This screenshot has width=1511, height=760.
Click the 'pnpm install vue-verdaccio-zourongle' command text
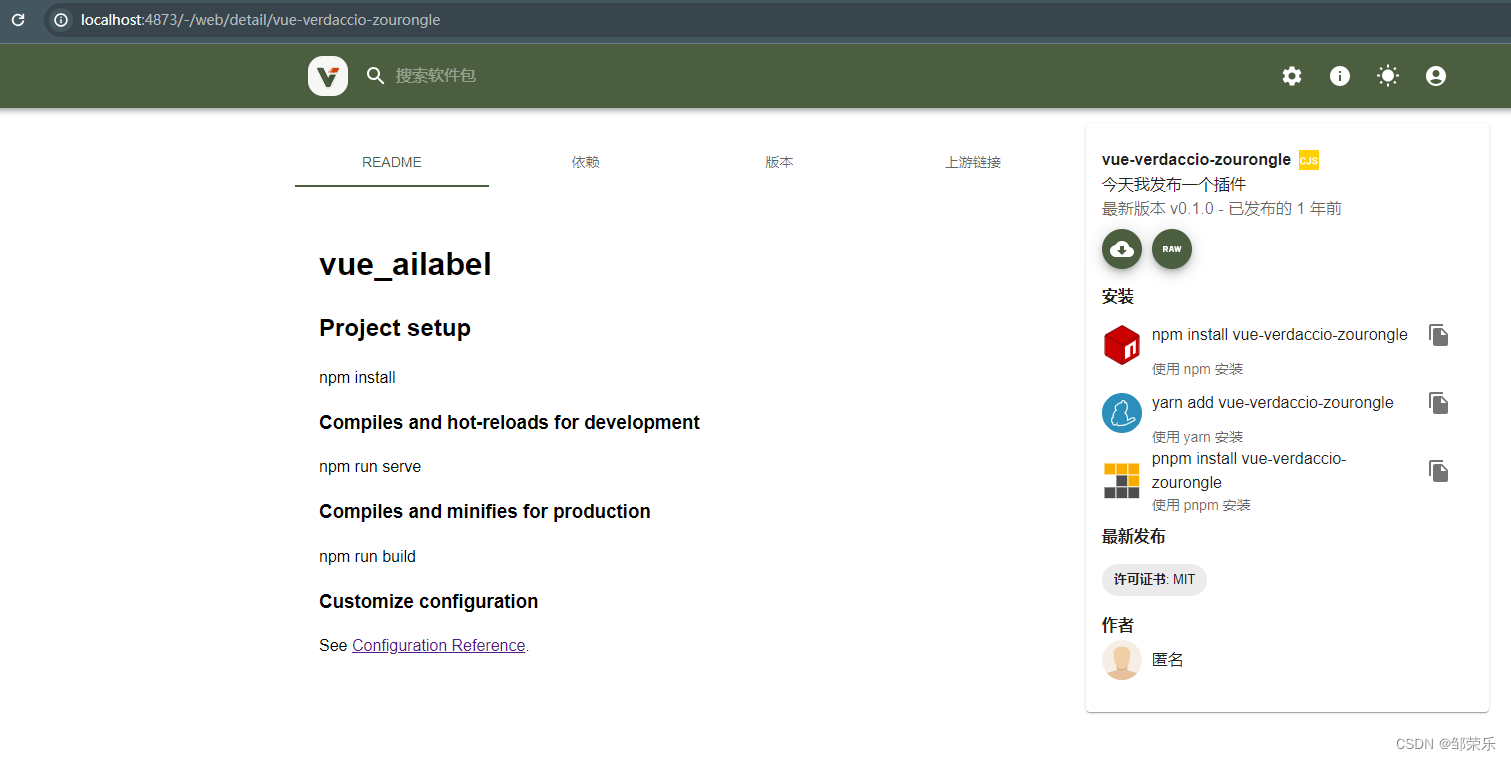tap(1249, 471)
